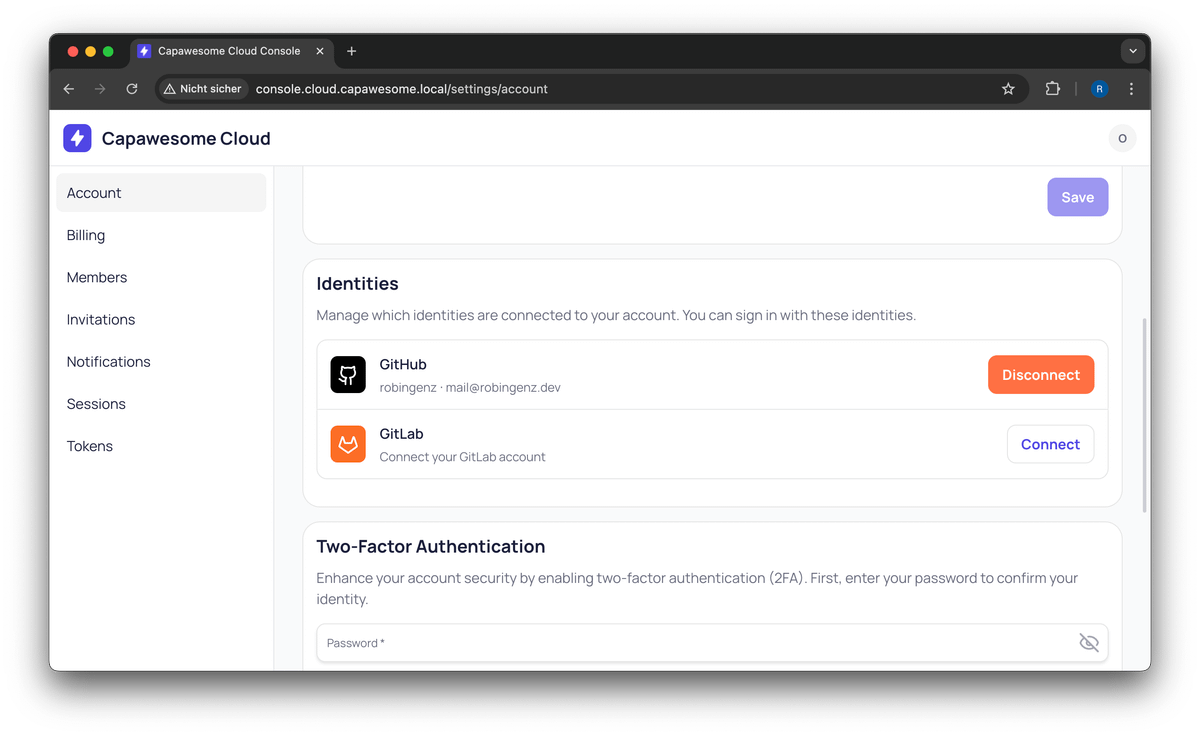Viewport: 1200px width, 736px height.
Task: Disconnect the GitHub account
Action: pos(1040,374)
